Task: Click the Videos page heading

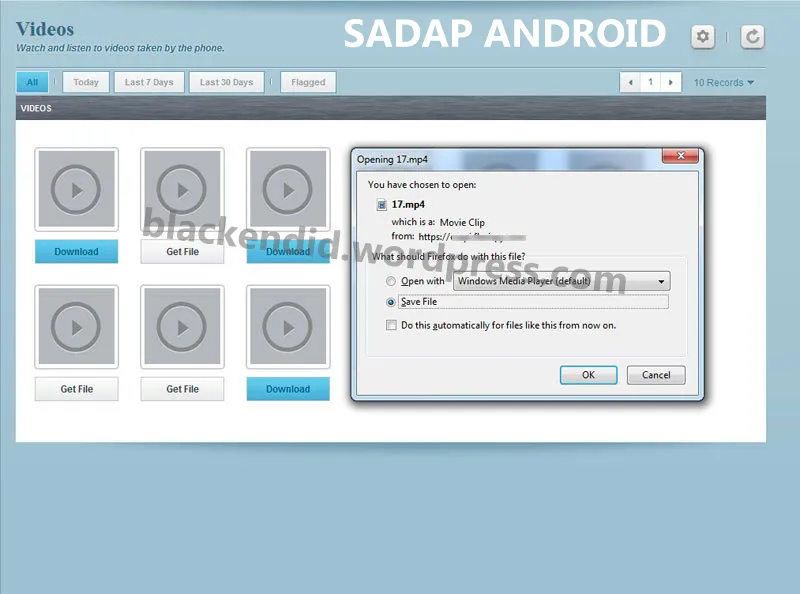Action: pyautogui.click(x=45, y=29)
